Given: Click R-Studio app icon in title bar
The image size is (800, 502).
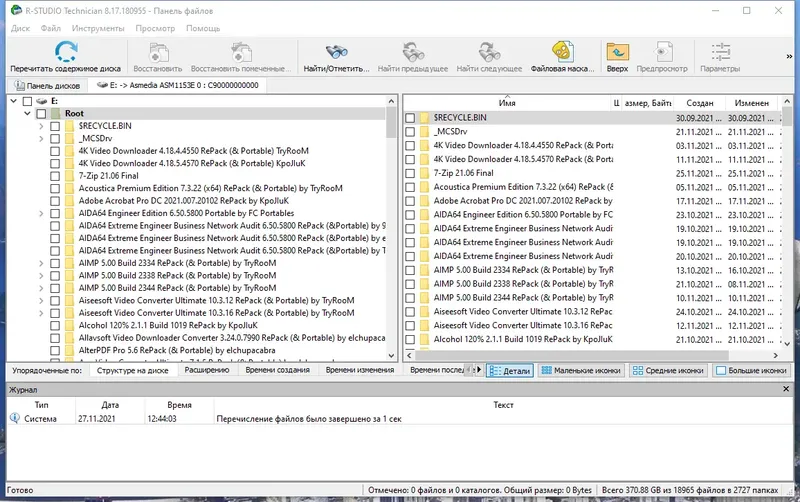Looking at the screenshot, I should pos(16,10).
